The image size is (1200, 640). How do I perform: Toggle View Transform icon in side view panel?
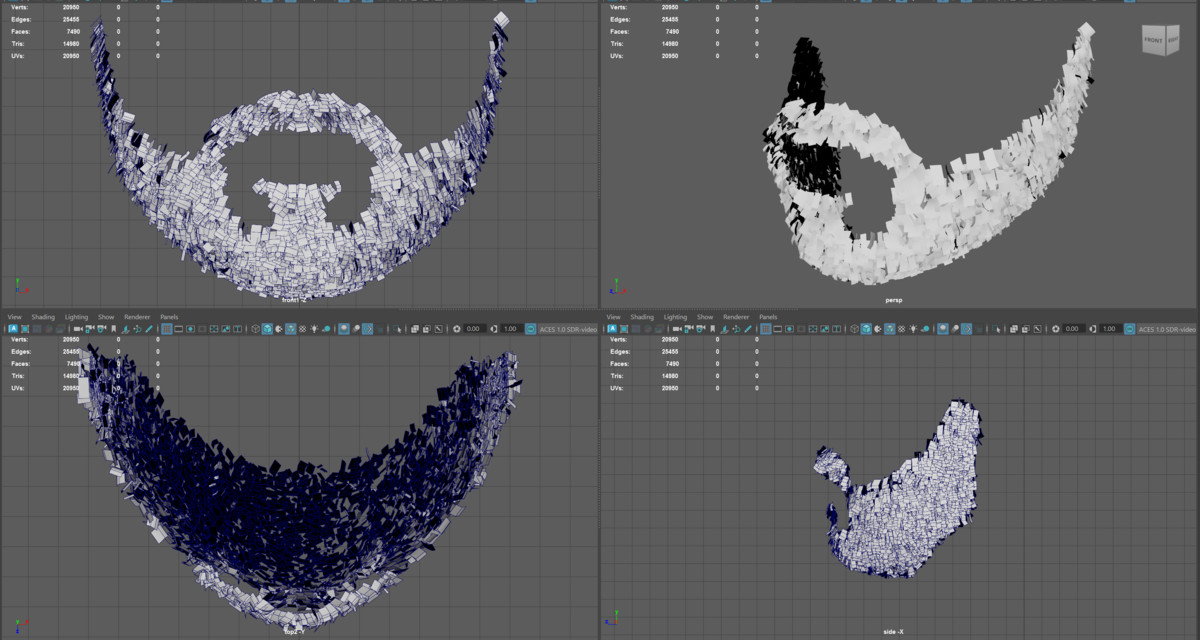[x=1128, y=329]
